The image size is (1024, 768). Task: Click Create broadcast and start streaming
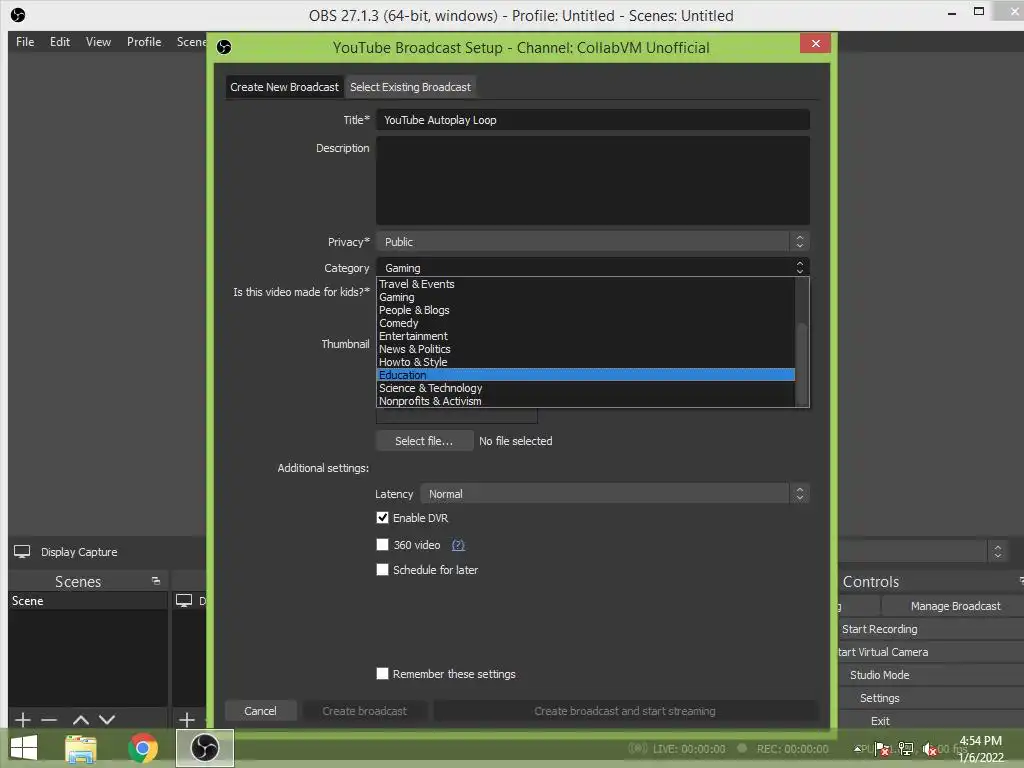pyautogui.click(x=625, y=711)
